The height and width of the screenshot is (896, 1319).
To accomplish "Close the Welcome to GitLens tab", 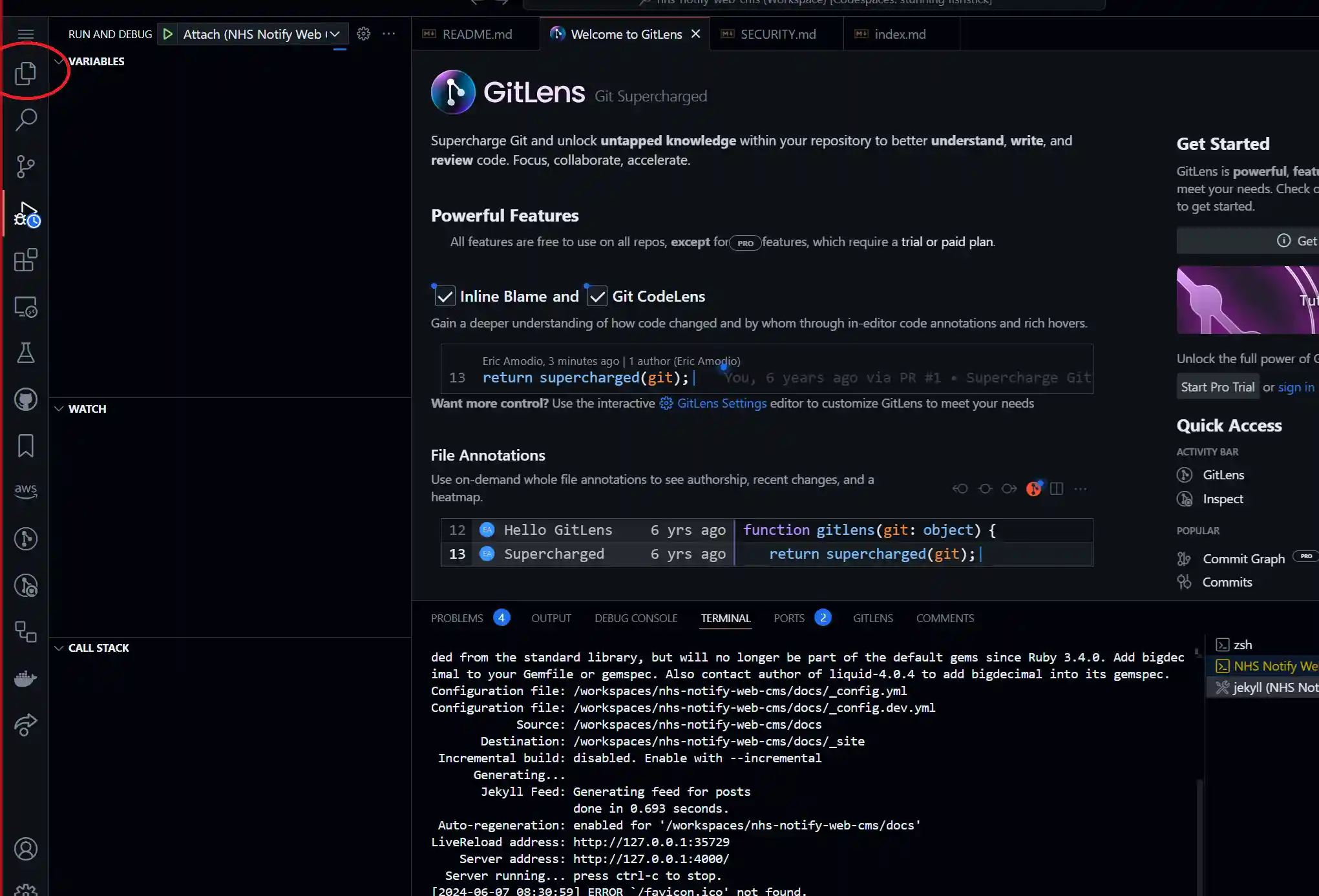I will pos(695,34).
